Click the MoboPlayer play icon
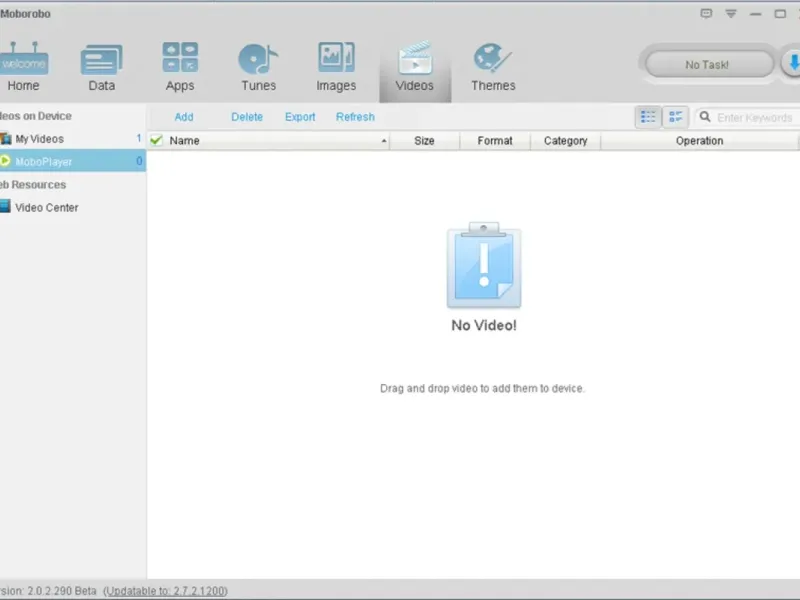 pos(5,161)
